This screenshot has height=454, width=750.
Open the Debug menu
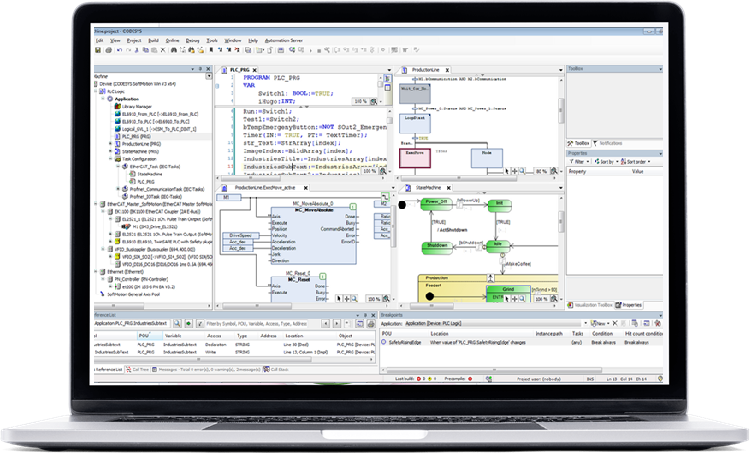point(192,41)
